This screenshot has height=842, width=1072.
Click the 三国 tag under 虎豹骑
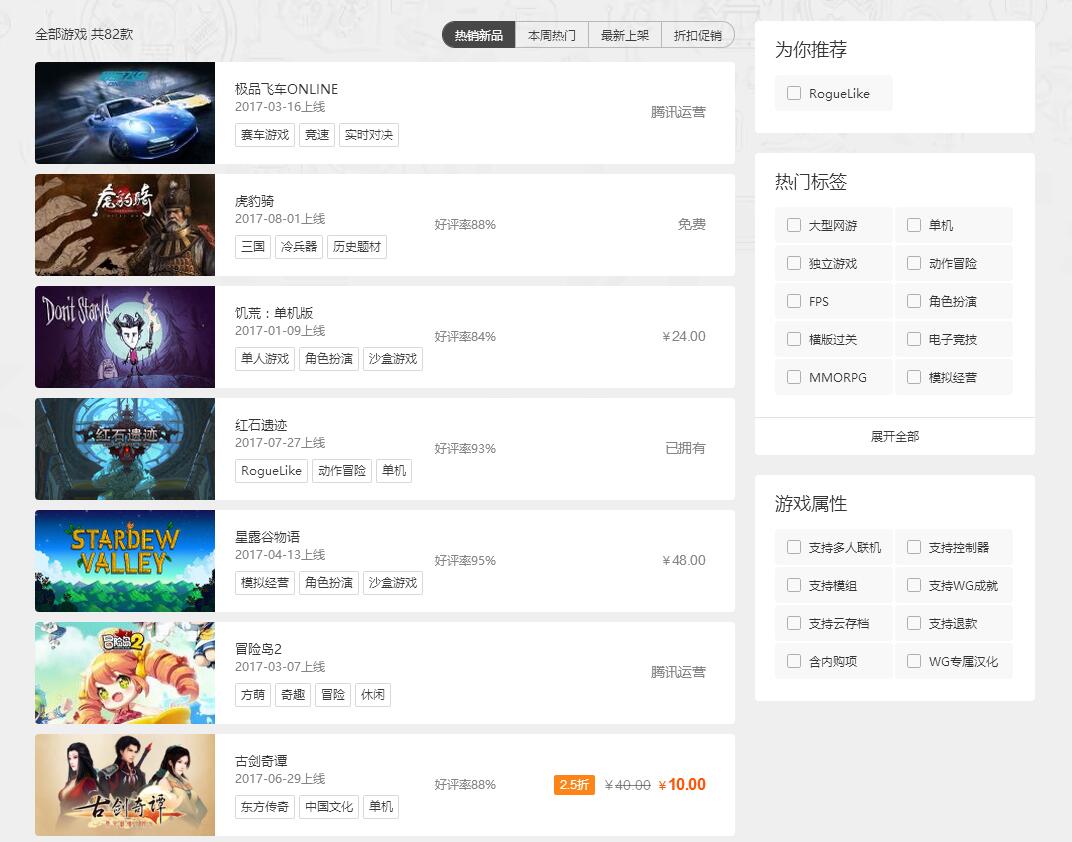[252, 247]
